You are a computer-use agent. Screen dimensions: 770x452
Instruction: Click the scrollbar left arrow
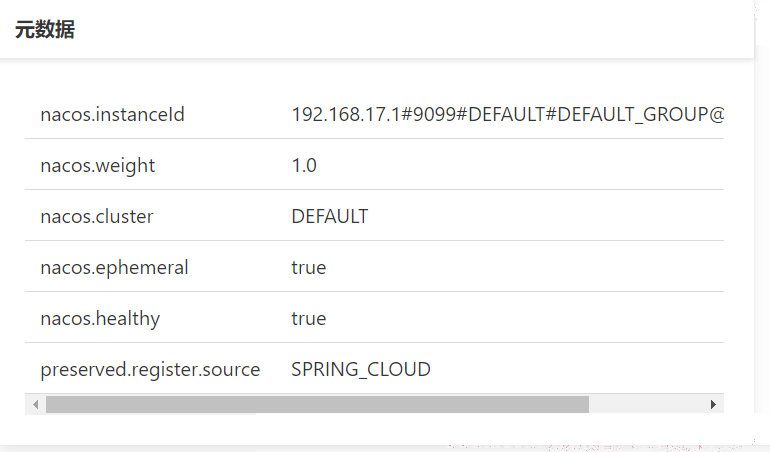click(x=35, y=404)
